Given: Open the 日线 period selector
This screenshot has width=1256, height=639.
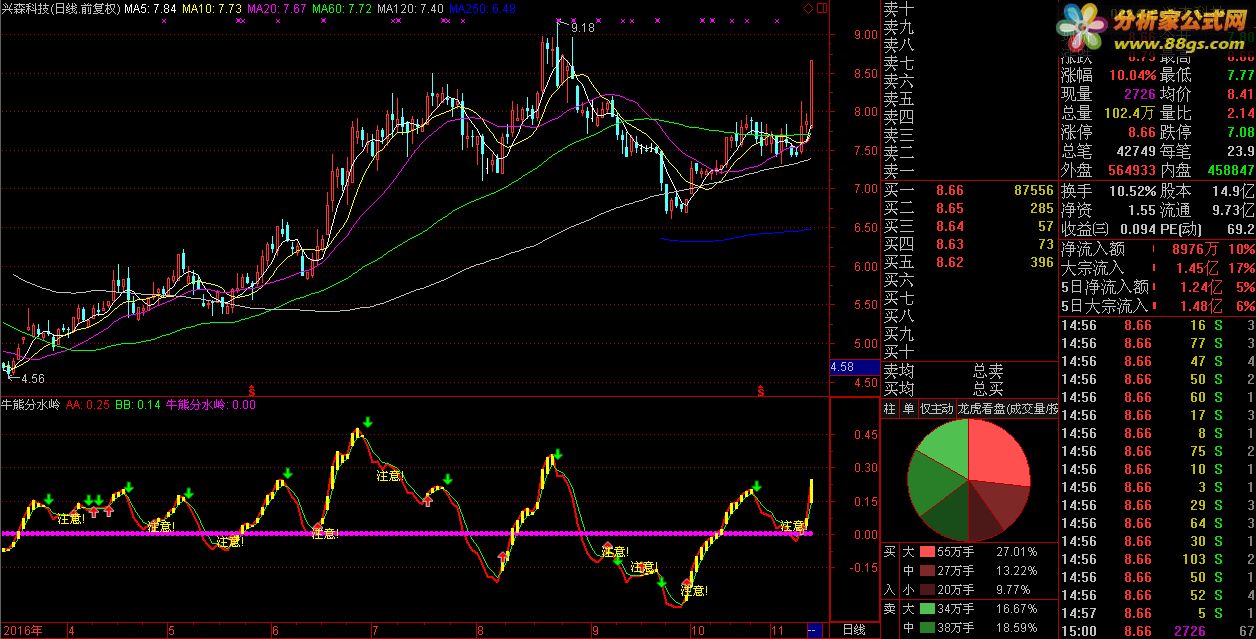Looking at the screenshot, I should pyautogui.click(x=853, y=630).
